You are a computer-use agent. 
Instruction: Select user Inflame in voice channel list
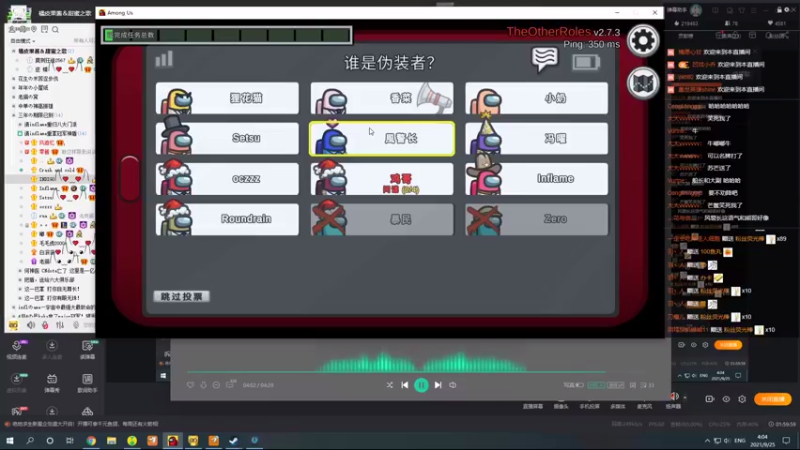click(49, 188)
